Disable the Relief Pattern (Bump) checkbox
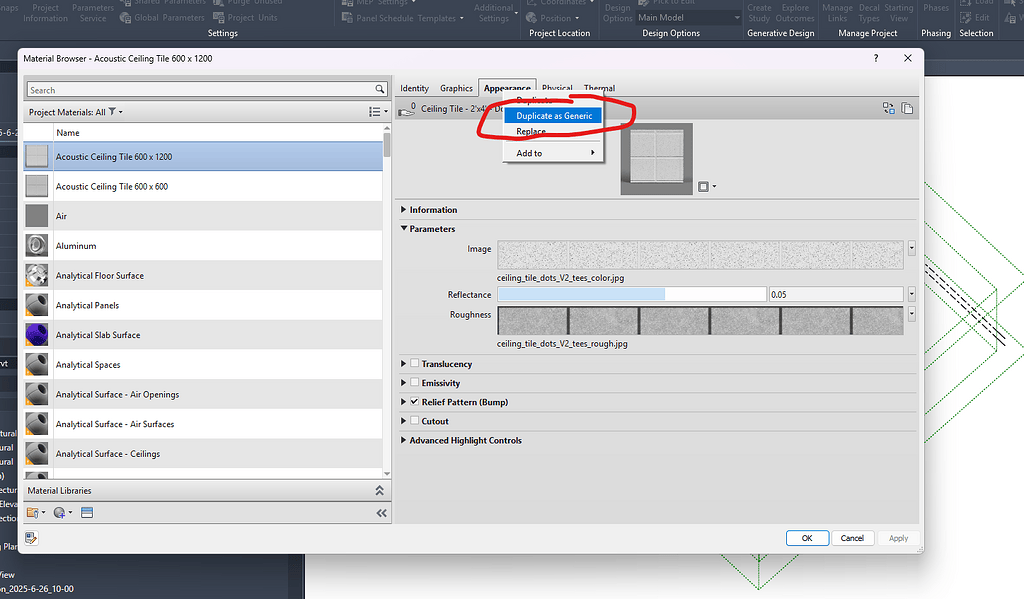This screenshot has width=1024, height=599. click(414, 401)
